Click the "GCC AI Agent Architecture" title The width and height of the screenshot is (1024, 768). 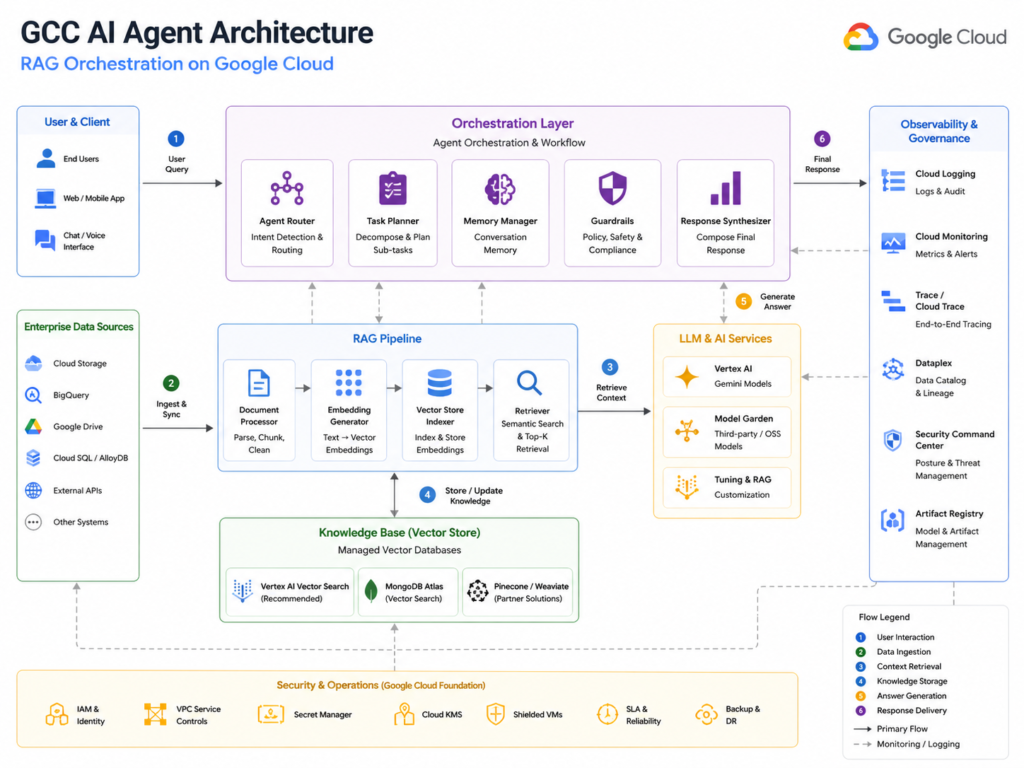point(197,32)
